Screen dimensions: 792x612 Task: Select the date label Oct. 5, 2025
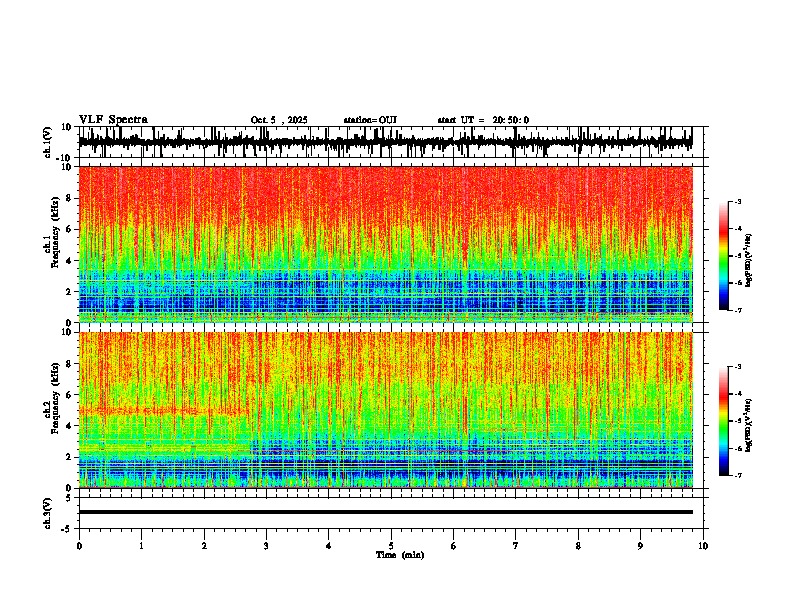[279, 120]
